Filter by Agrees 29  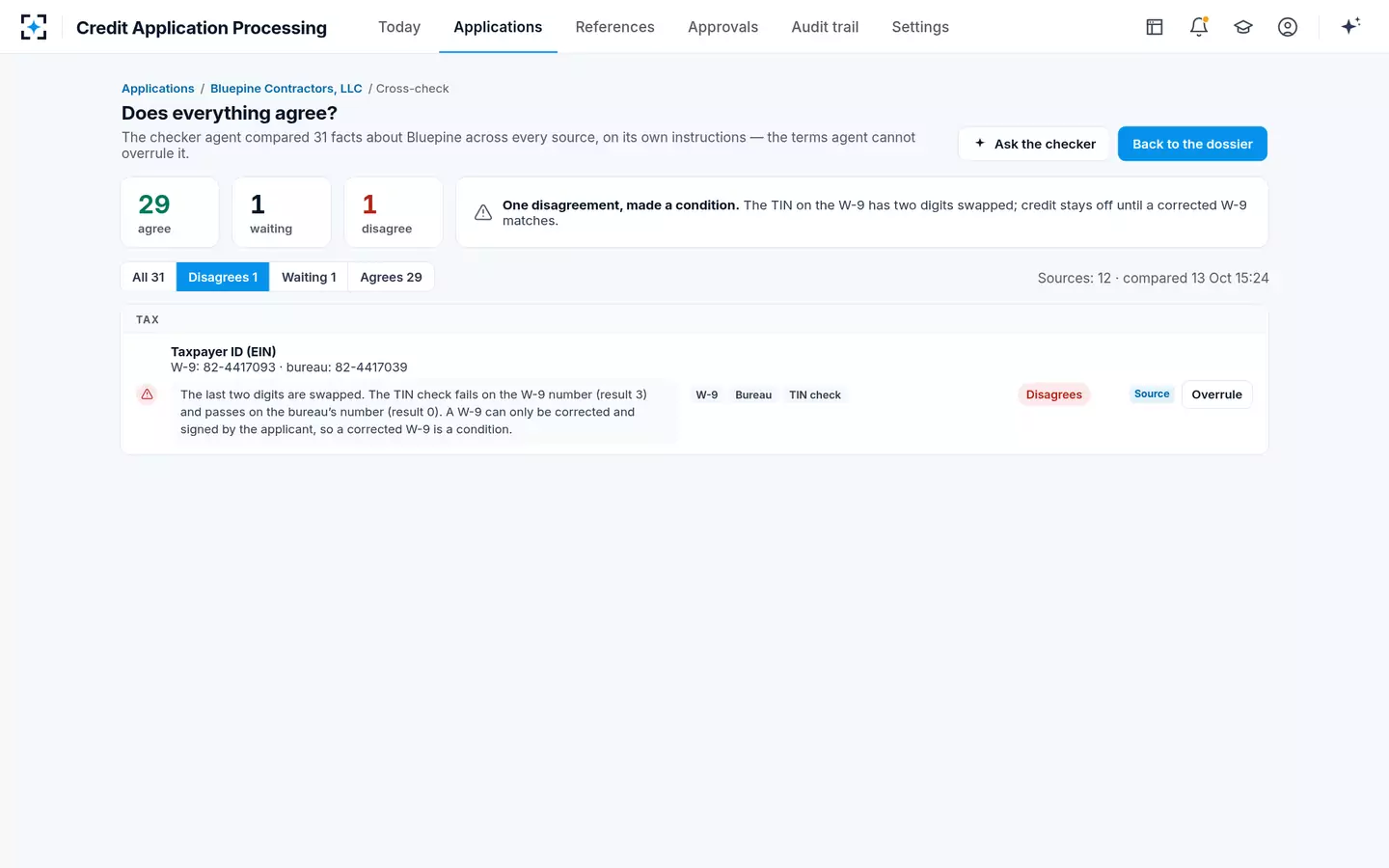pyautogui.click(x=391, y=277)
